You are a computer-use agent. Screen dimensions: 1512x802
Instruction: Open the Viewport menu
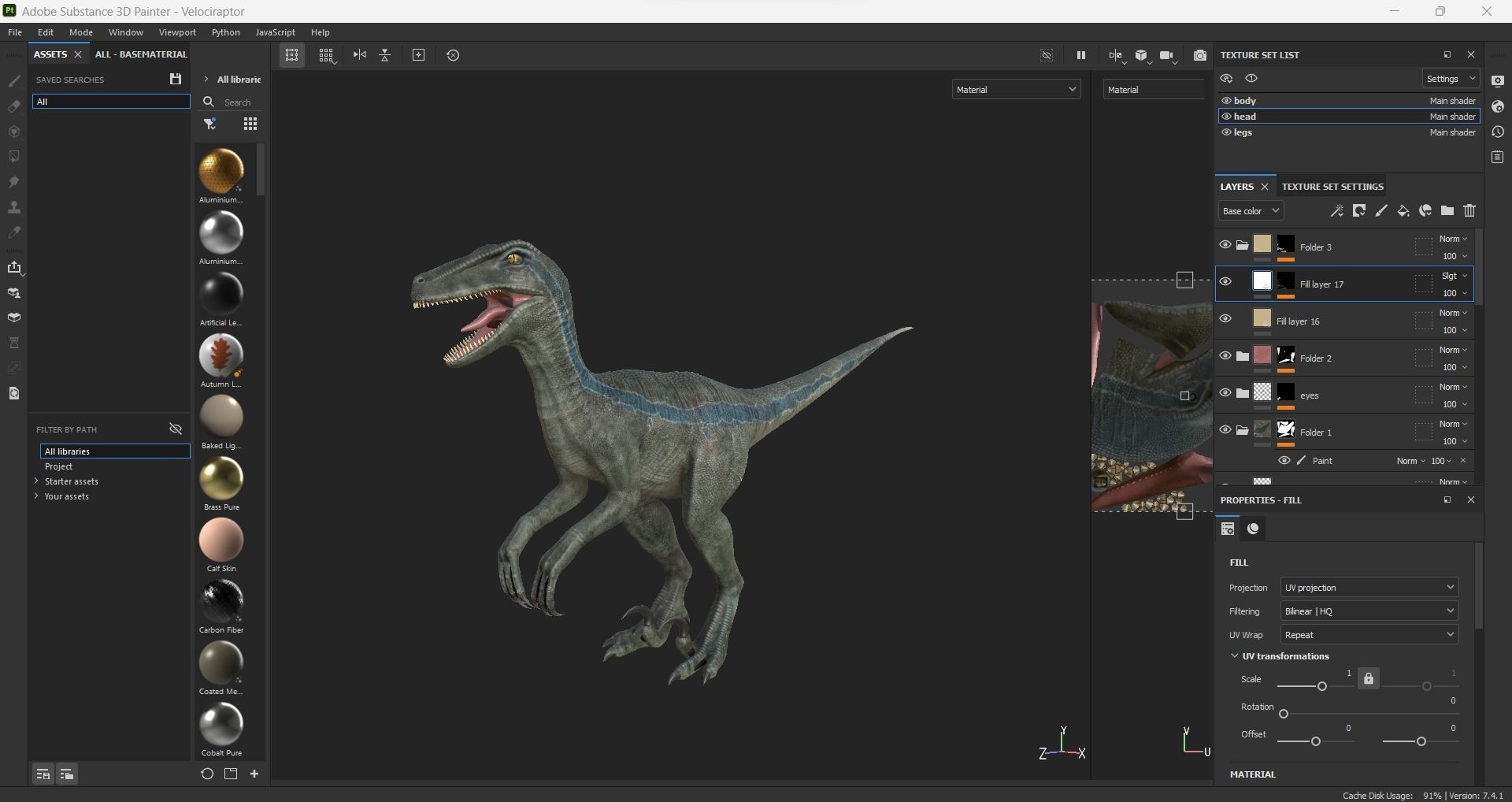tap(177, 32)
